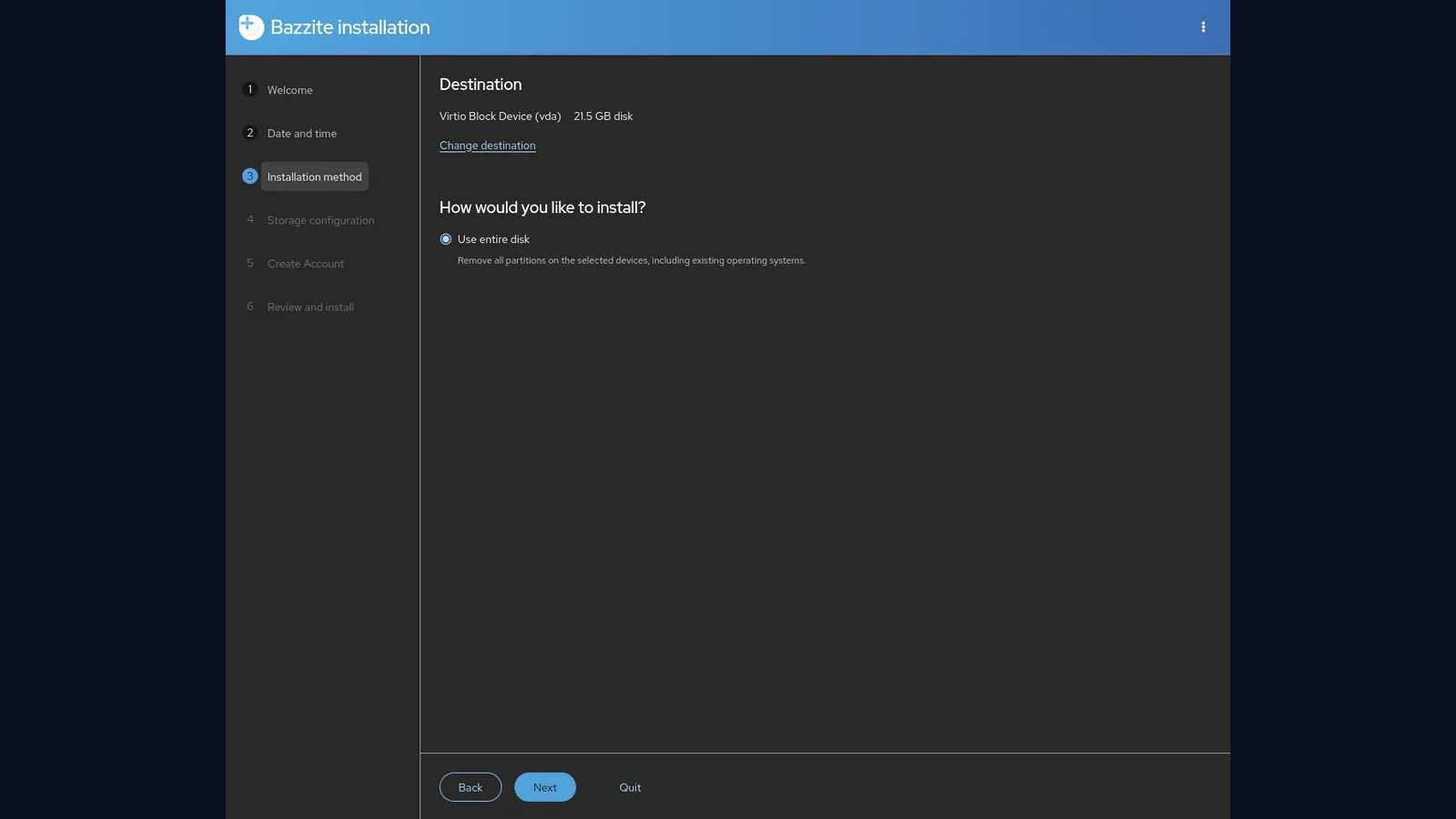The height and width of the screenshot is (819, 1456).
Task: Click the 21.5 GB disk size text
Action: tap(603, 116)
